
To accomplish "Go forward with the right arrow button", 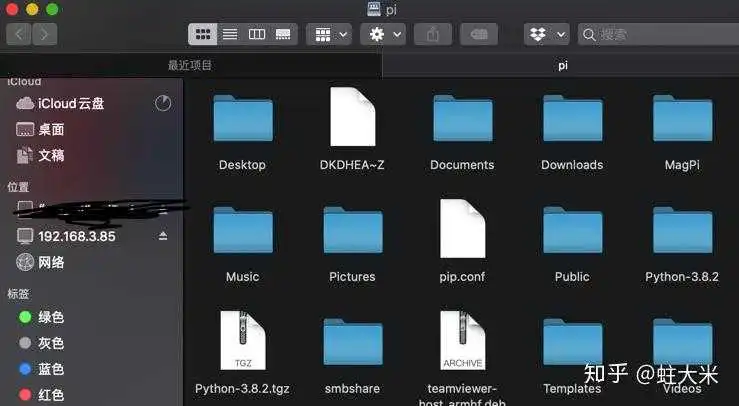I will (45, 34).
